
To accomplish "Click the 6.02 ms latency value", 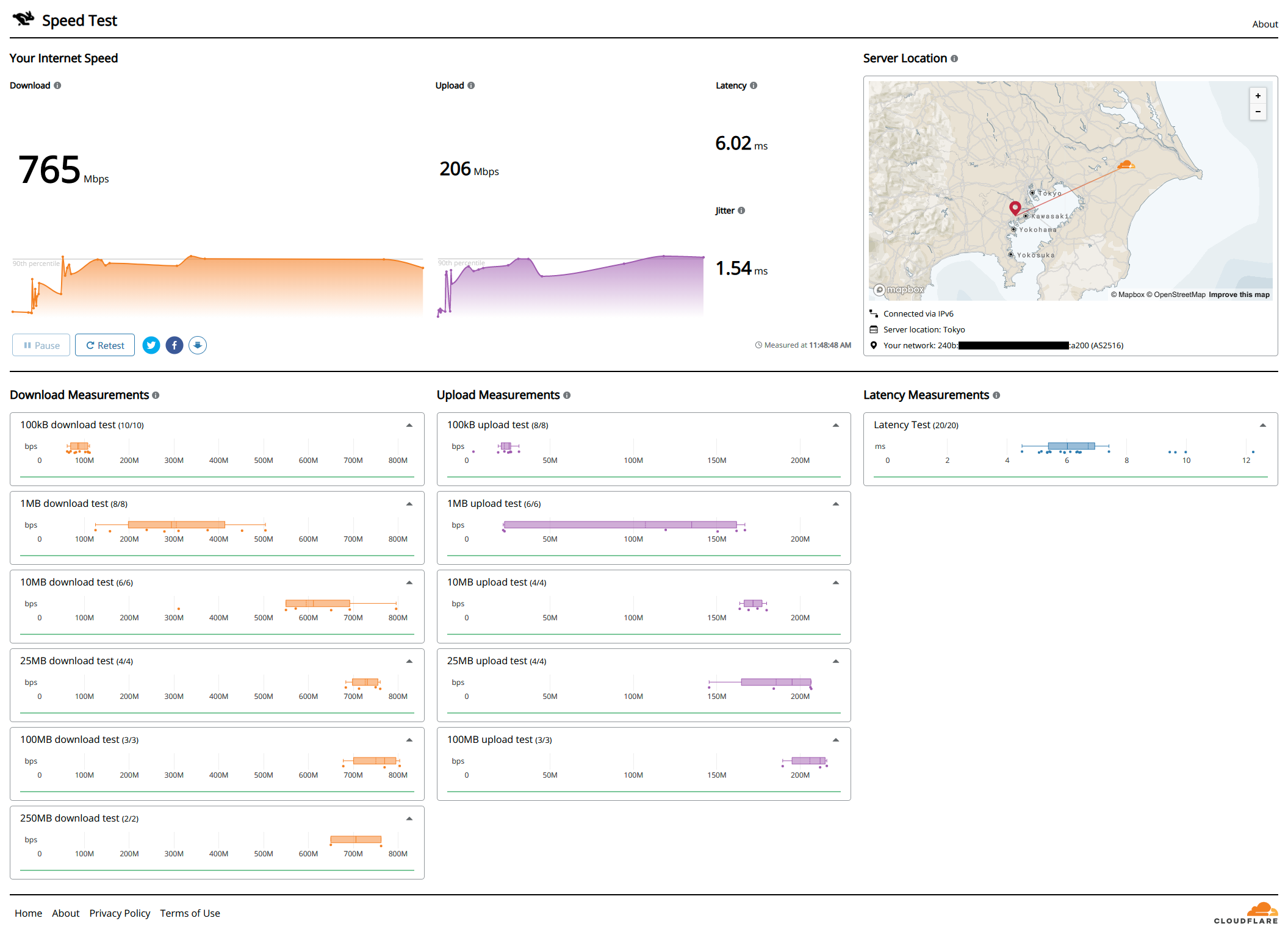I will pyautogui.click(x=741, y=143).
